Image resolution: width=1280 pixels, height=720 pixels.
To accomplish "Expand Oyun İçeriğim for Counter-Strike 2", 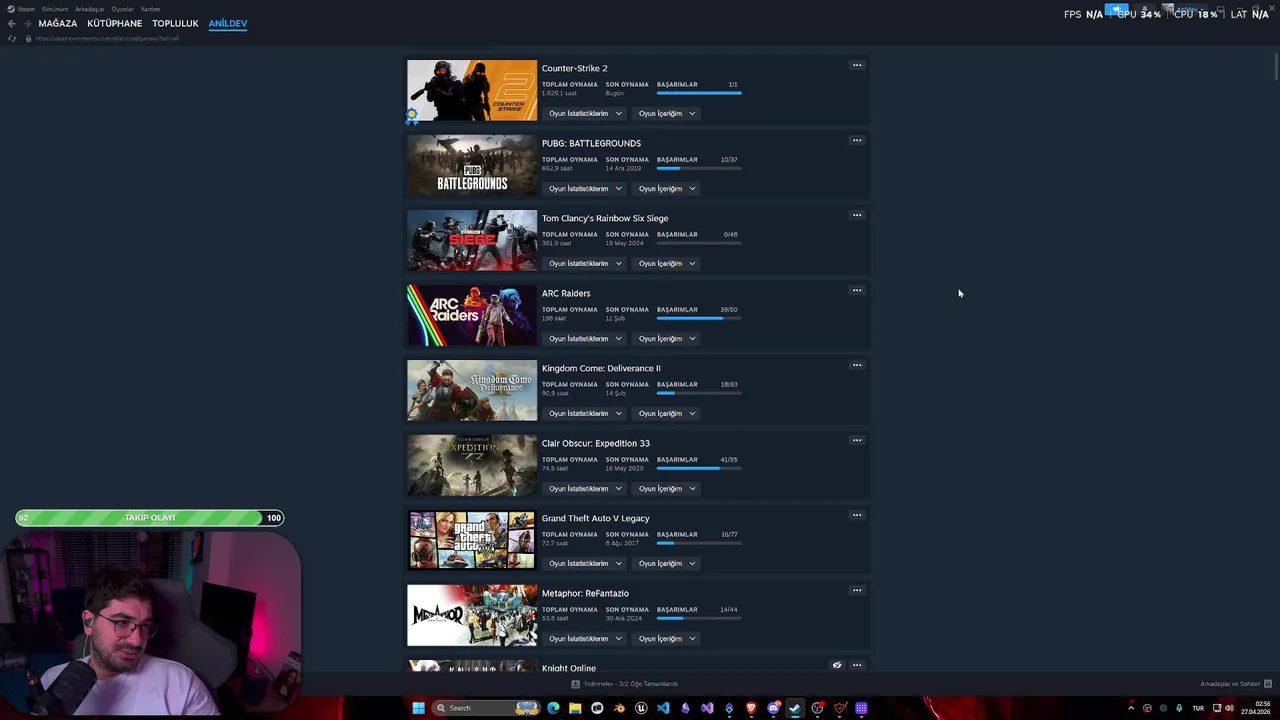I will coord(667,113).
